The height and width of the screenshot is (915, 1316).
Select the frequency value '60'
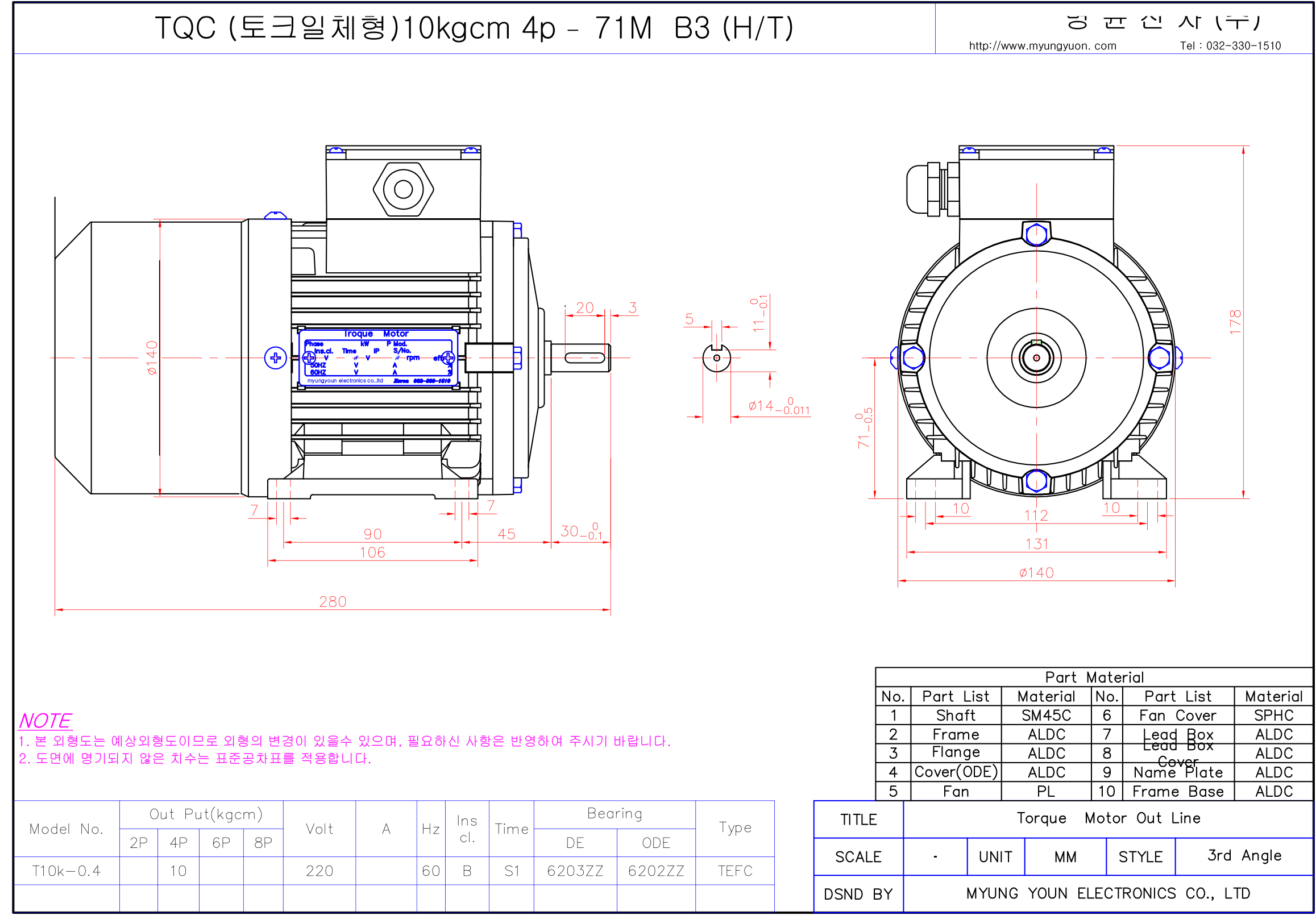(x=431, y=871)
